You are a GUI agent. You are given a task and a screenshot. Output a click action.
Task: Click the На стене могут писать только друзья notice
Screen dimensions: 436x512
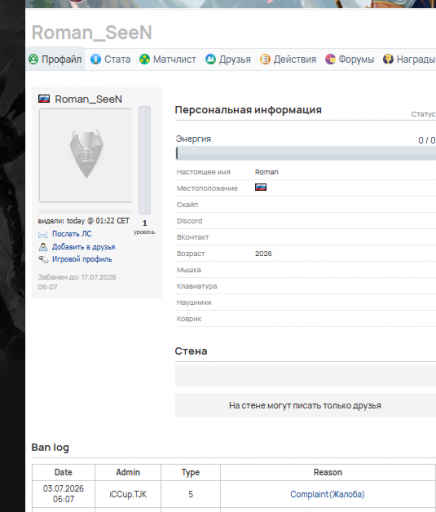[x=305, y=406]
